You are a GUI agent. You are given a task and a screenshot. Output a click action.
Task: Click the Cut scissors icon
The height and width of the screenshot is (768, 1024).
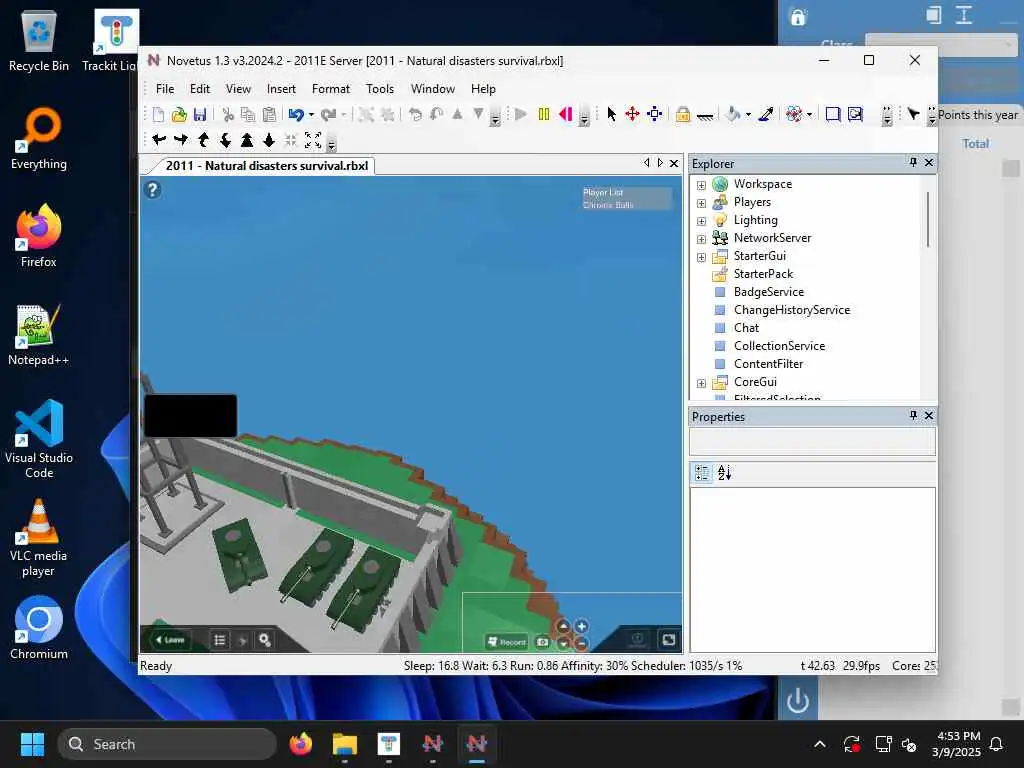(228, 115)
